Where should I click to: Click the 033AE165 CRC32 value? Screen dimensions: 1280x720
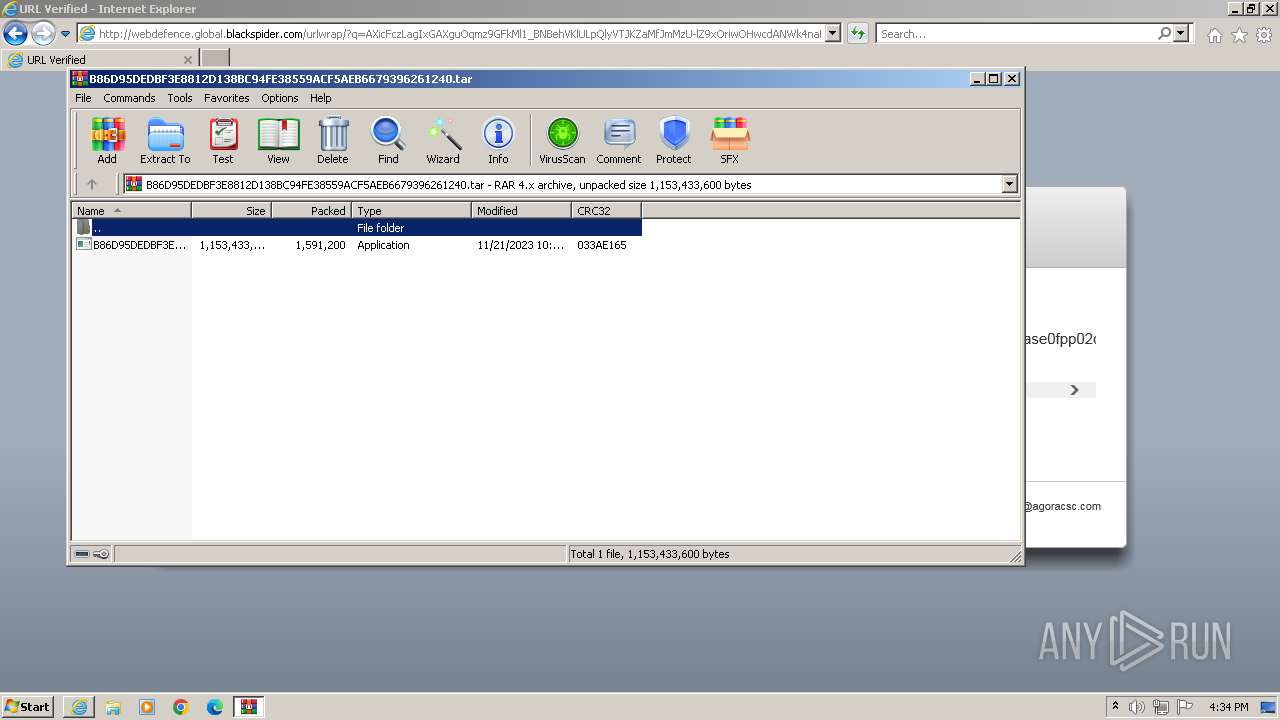602,245
